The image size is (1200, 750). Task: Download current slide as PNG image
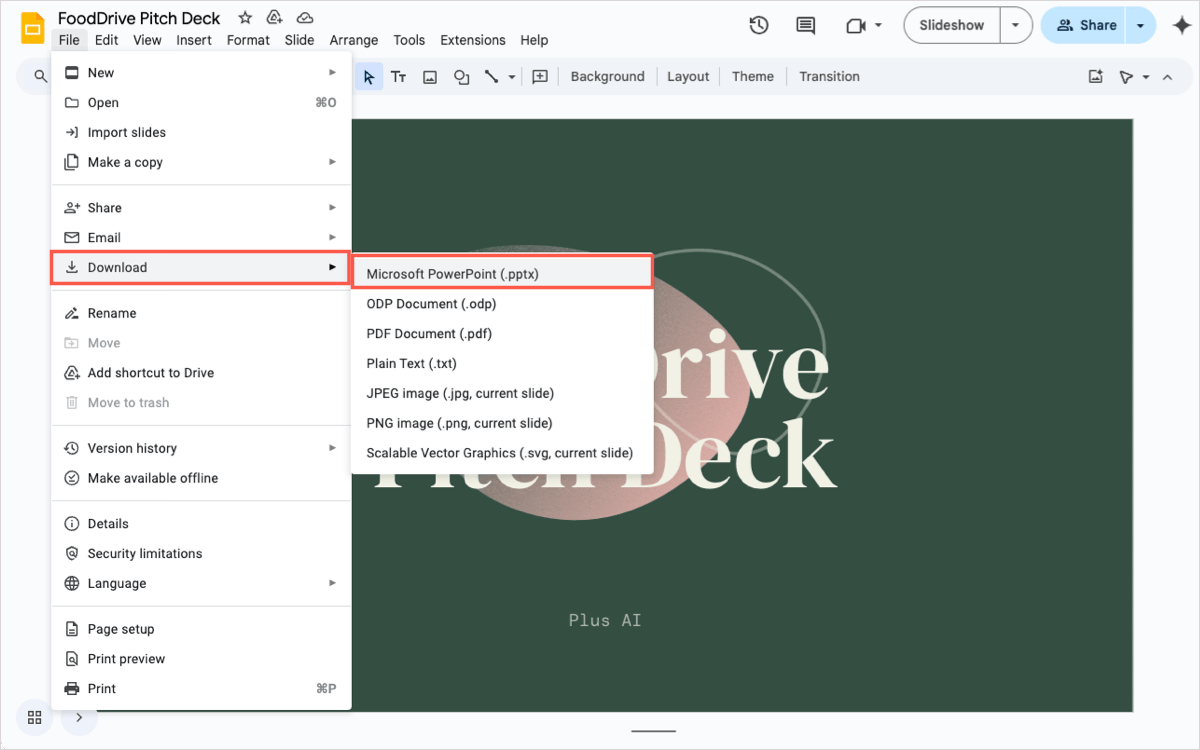502,423
